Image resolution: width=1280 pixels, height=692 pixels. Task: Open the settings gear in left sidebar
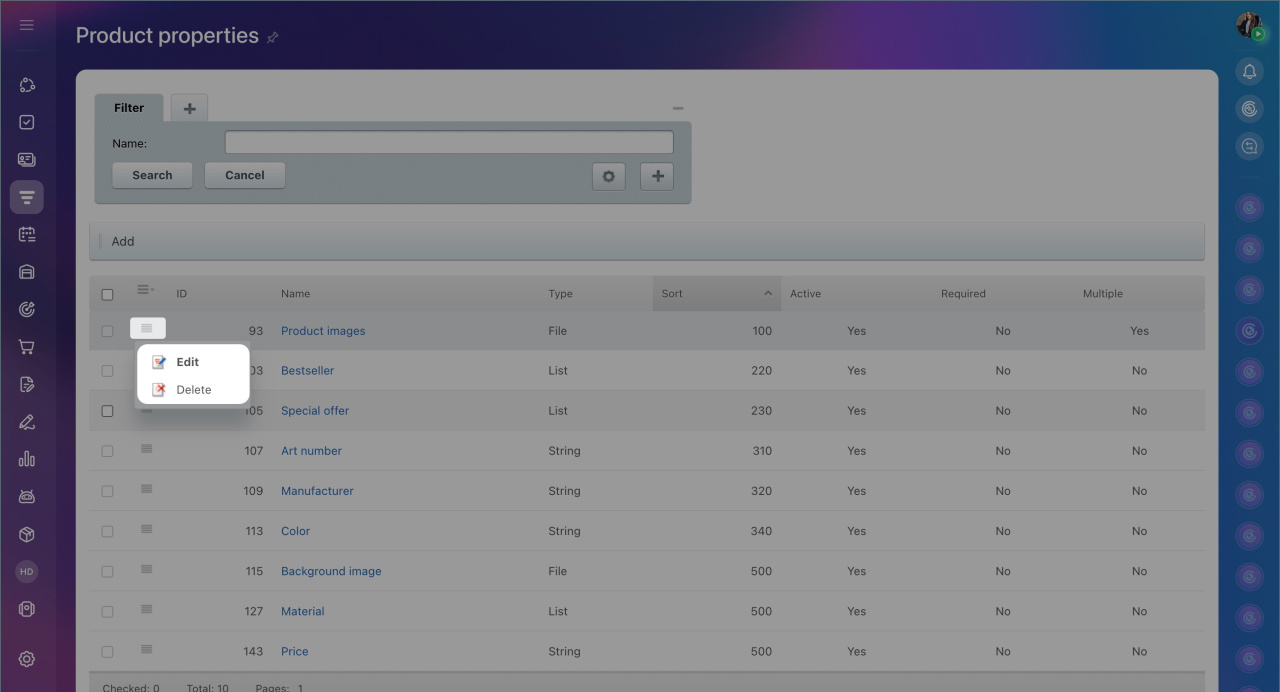point(27,659)
